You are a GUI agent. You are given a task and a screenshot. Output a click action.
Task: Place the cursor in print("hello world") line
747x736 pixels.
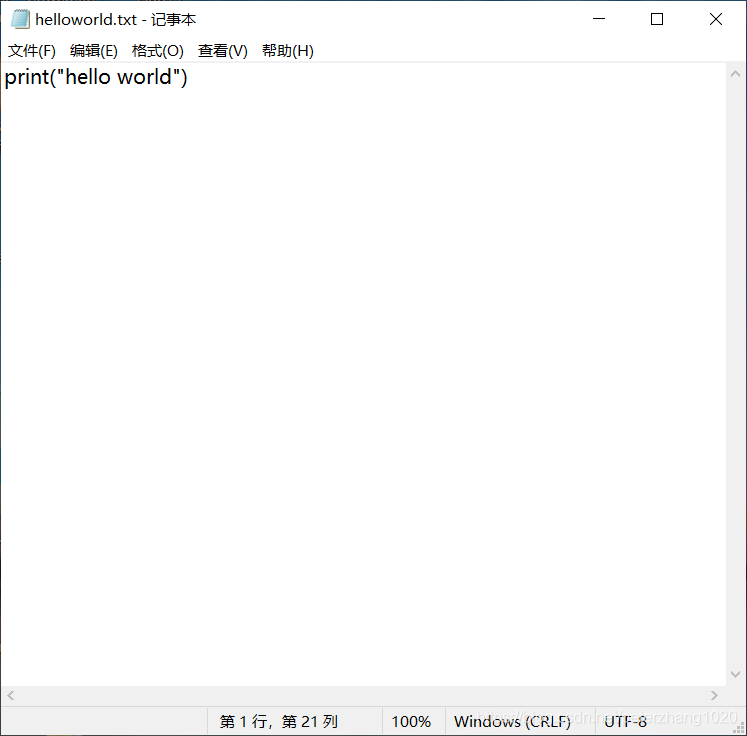[x=96, y=77]
